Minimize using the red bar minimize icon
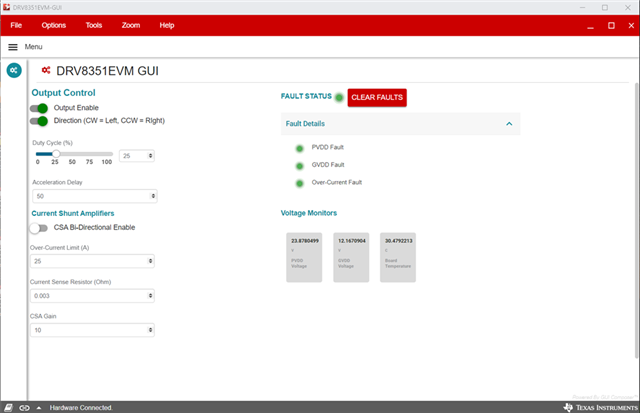640x413 pixels. point(590,27)
